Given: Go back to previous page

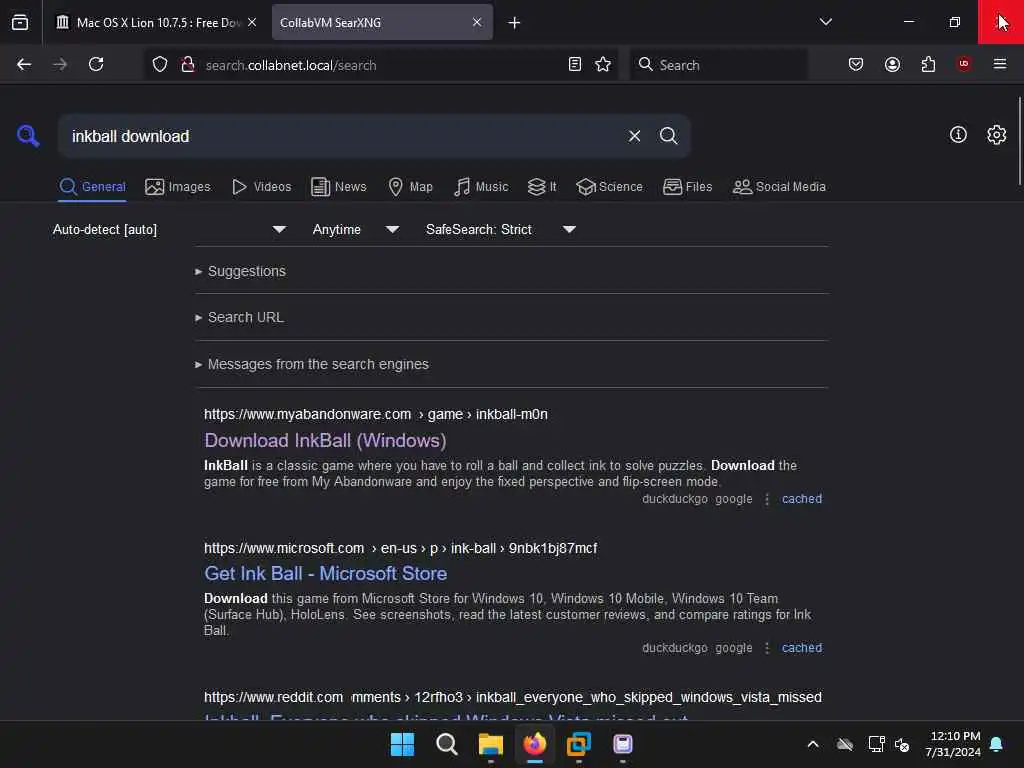Looking at the screenshot, I should tap(24, 64).
